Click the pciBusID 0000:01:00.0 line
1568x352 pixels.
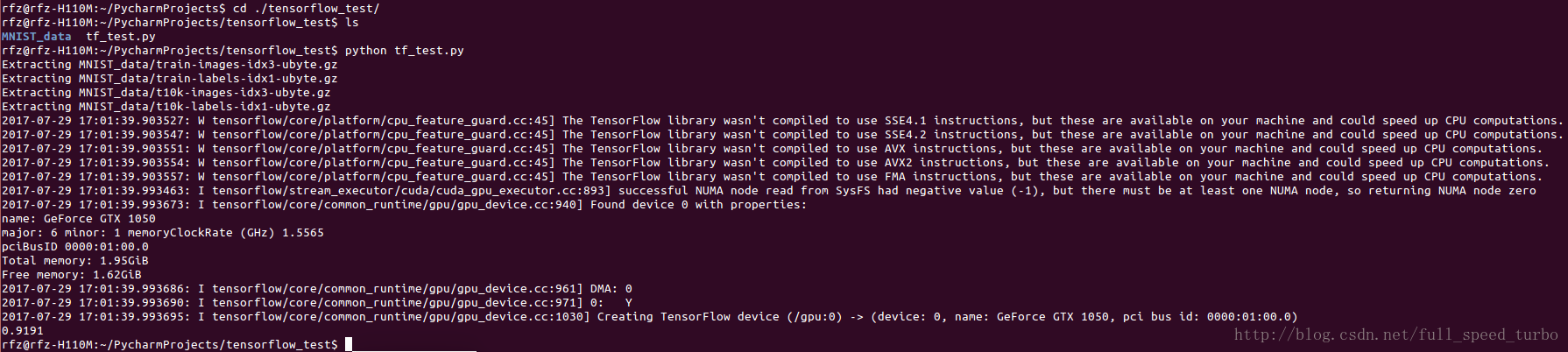coord(75,247)
